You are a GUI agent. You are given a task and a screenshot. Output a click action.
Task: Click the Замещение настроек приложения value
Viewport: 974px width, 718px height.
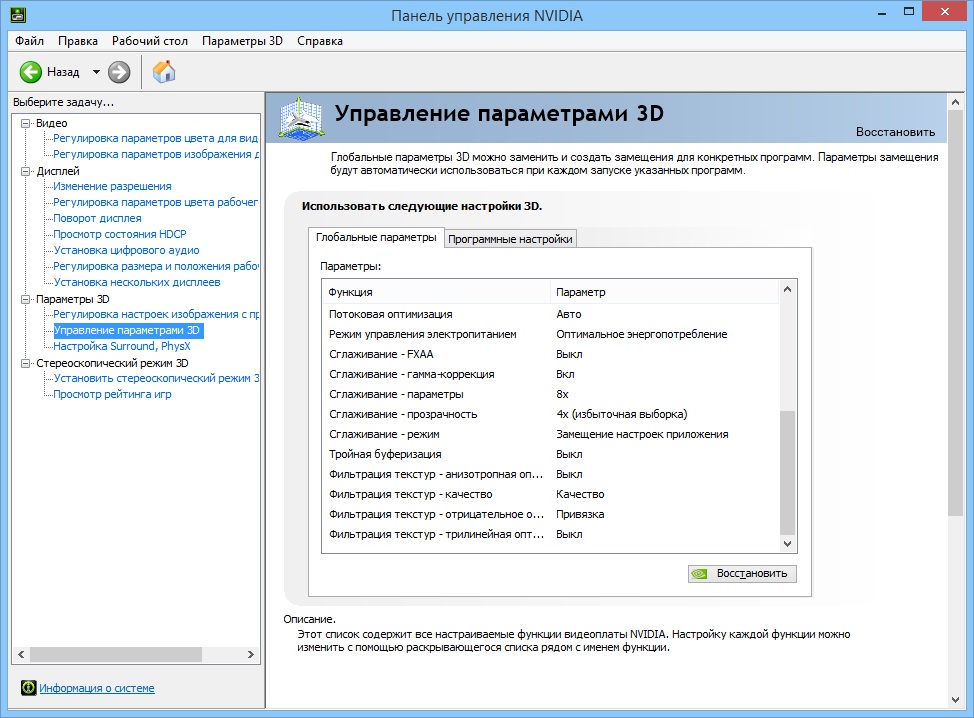pos(642,434)
